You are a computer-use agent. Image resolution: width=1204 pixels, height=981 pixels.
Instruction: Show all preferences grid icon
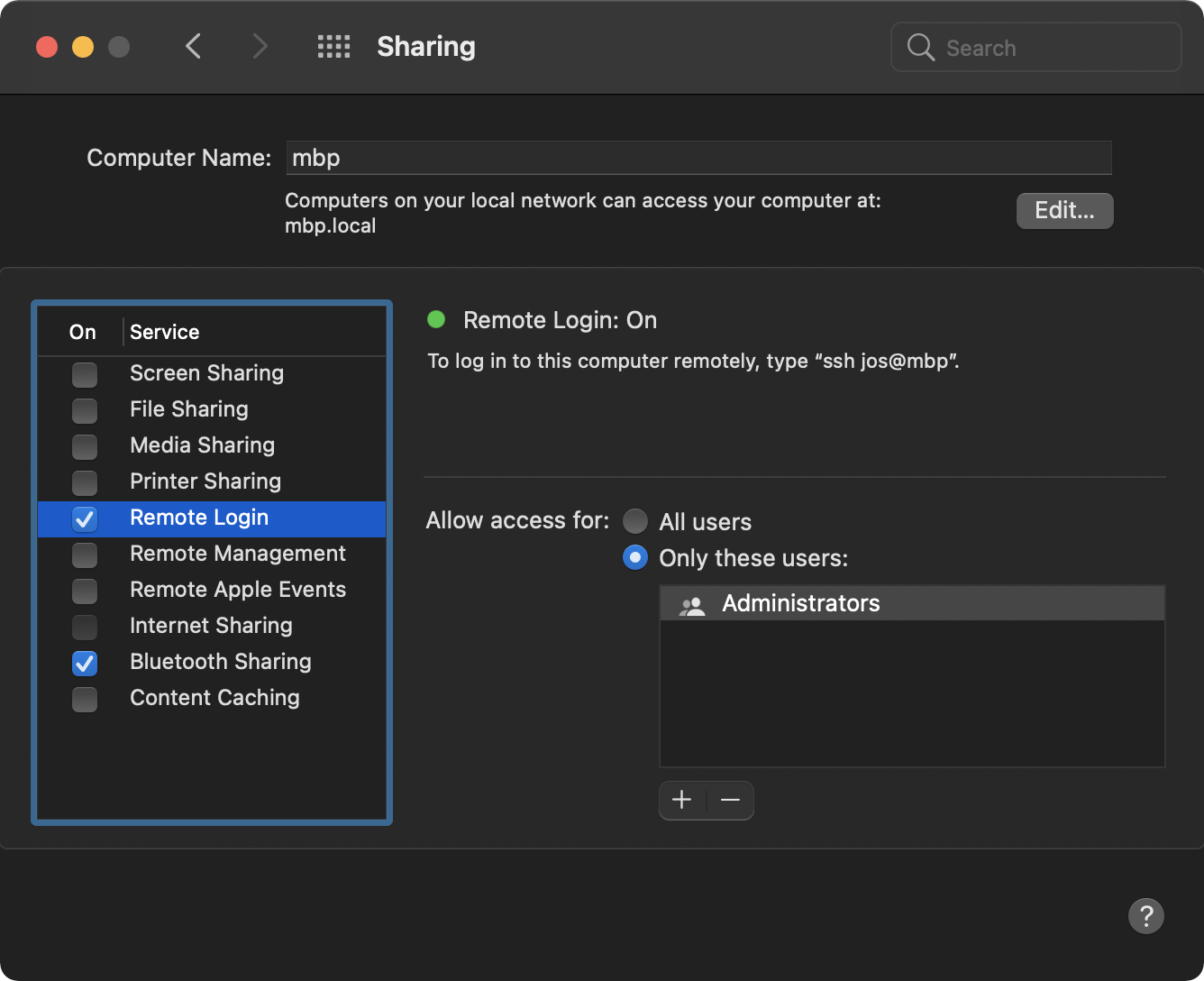pyautogui.click(x=333, y=47)
